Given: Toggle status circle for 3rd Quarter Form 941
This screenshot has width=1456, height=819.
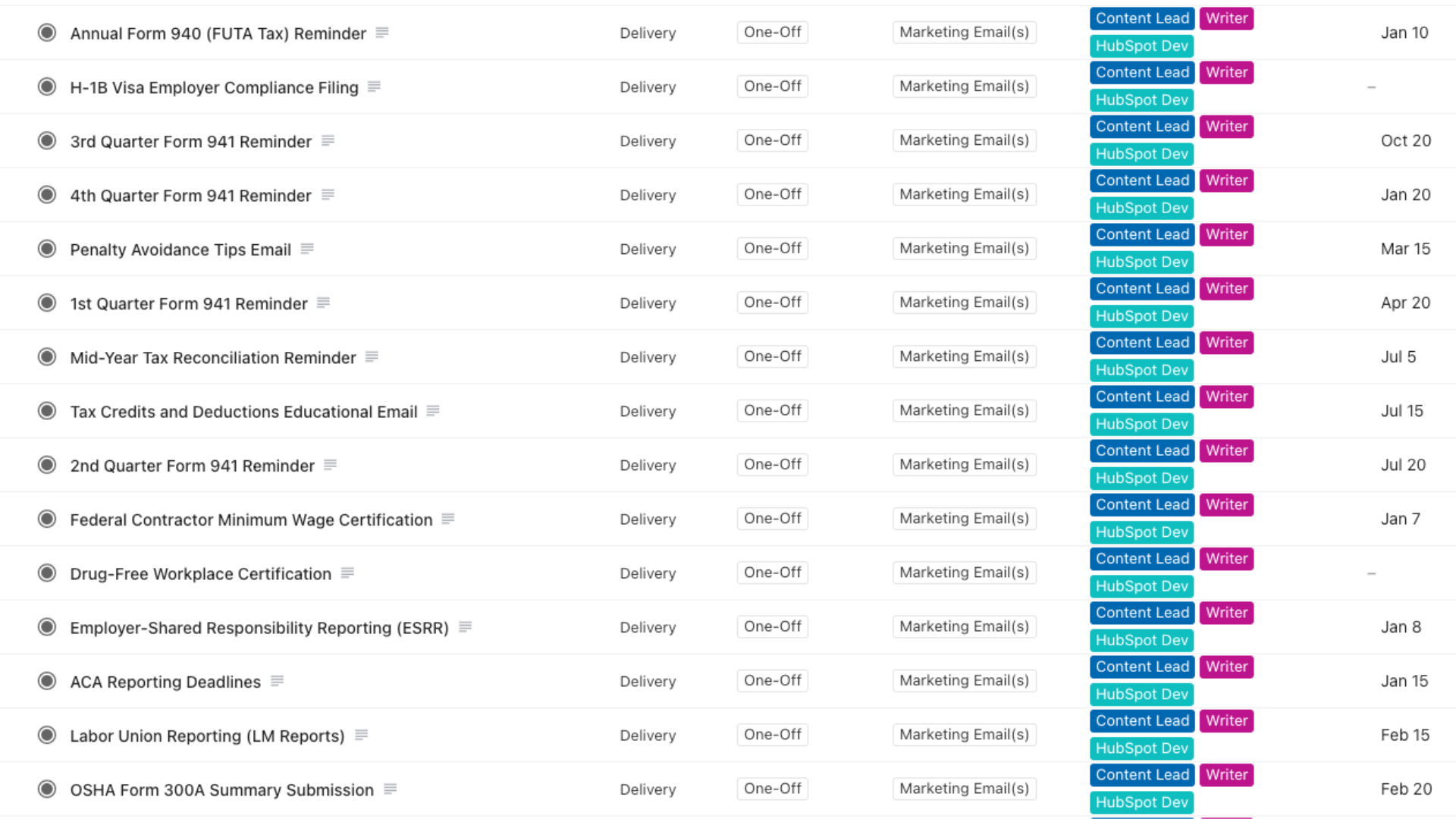Looking at the screenshot, I should click(47, 141).
